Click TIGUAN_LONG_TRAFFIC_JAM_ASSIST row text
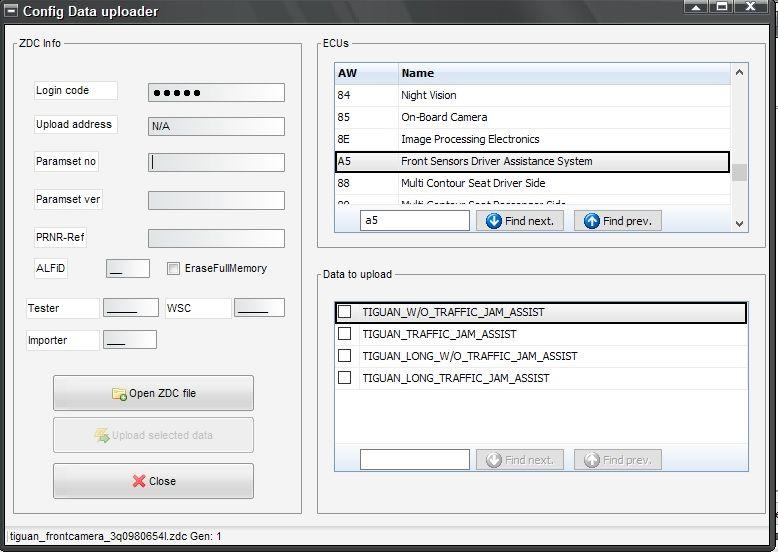The image size is (778, 552). point(455,378)
